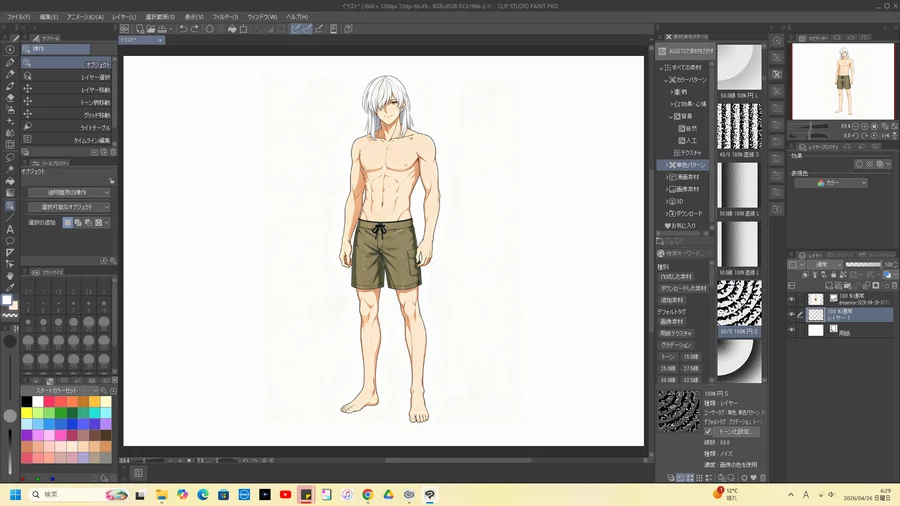This screenshot has height=506, width=900.
Task: Pick the black swatch in color set
Action: [27, 402]
